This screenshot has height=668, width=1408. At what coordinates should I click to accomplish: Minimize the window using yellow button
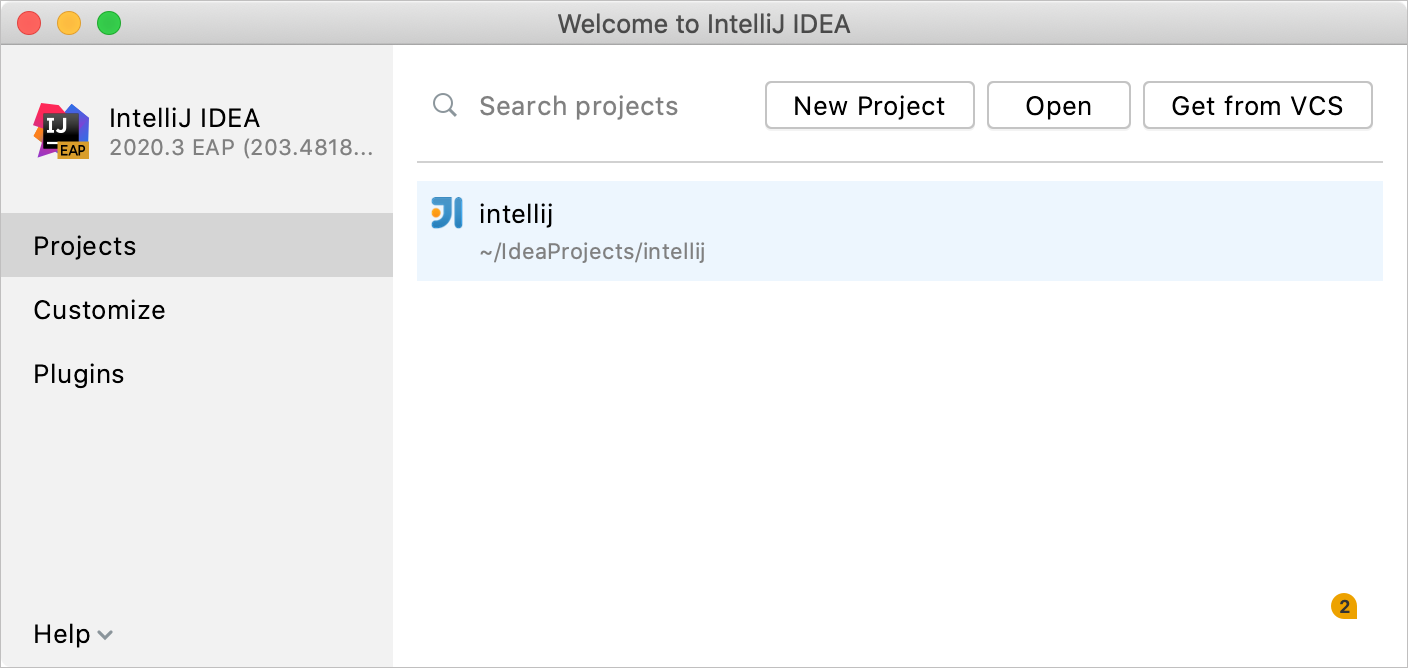coord(69,23)
